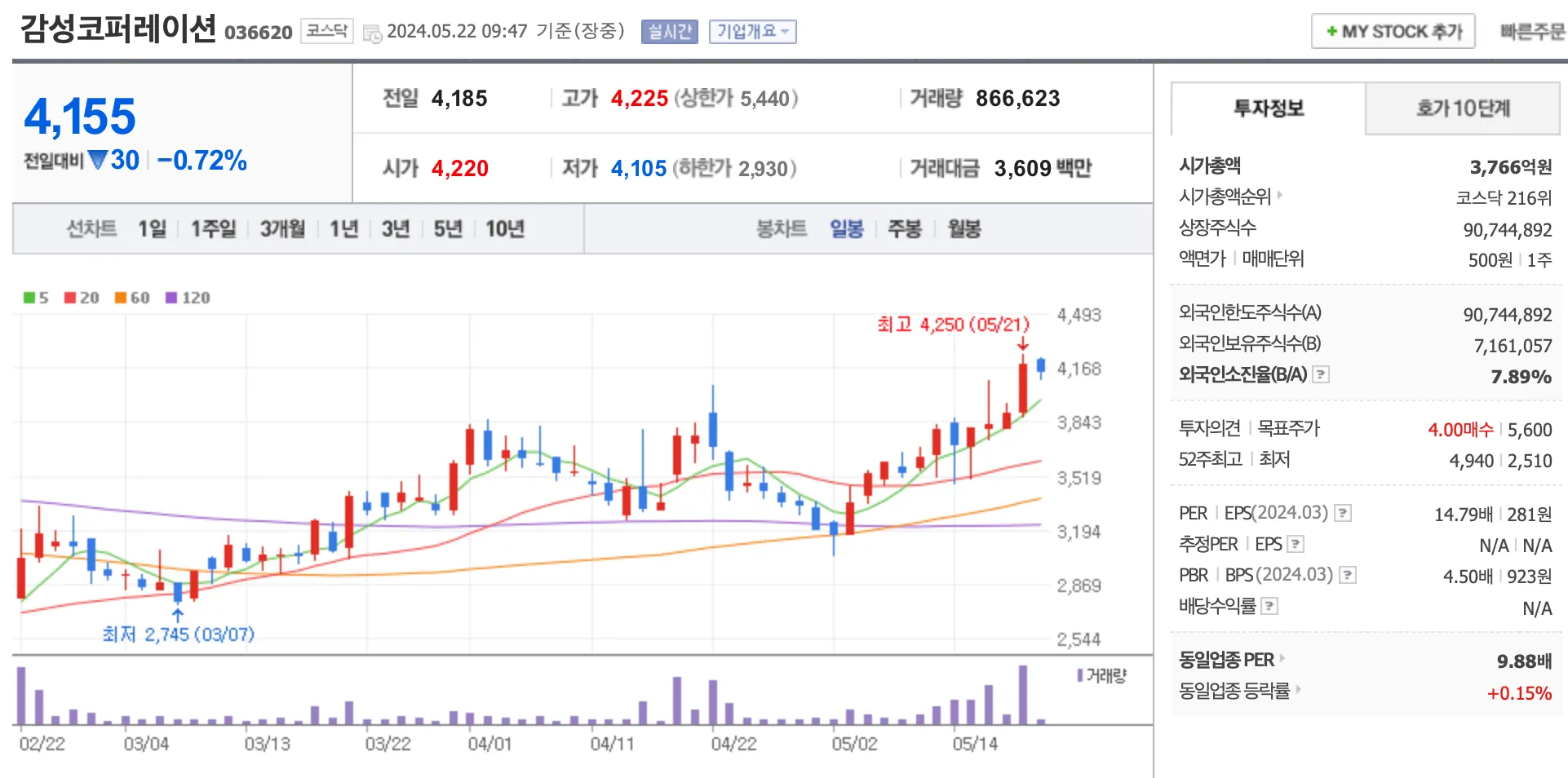Click the 코스닥 market badge
1568x778 pixels.
point(327,31)
